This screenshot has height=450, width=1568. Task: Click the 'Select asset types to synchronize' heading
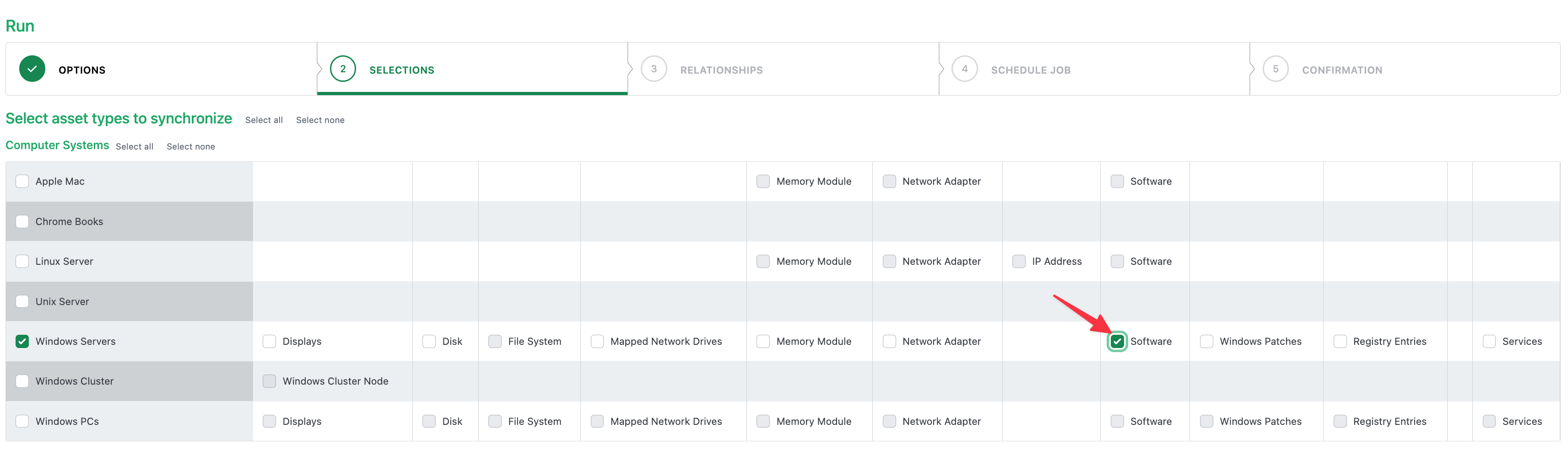pyautogui.click(x=119, y=118)
